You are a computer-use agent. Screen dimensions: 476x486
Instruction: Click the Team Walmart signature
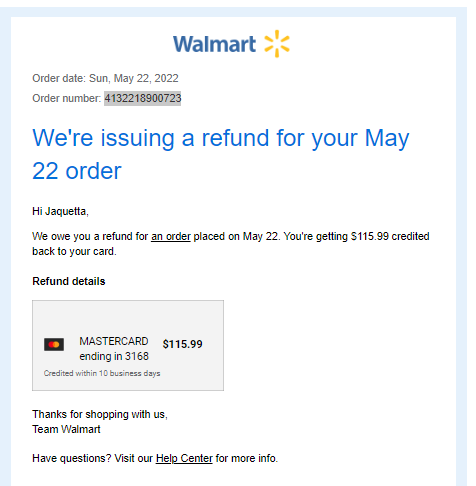pos(66,429)
